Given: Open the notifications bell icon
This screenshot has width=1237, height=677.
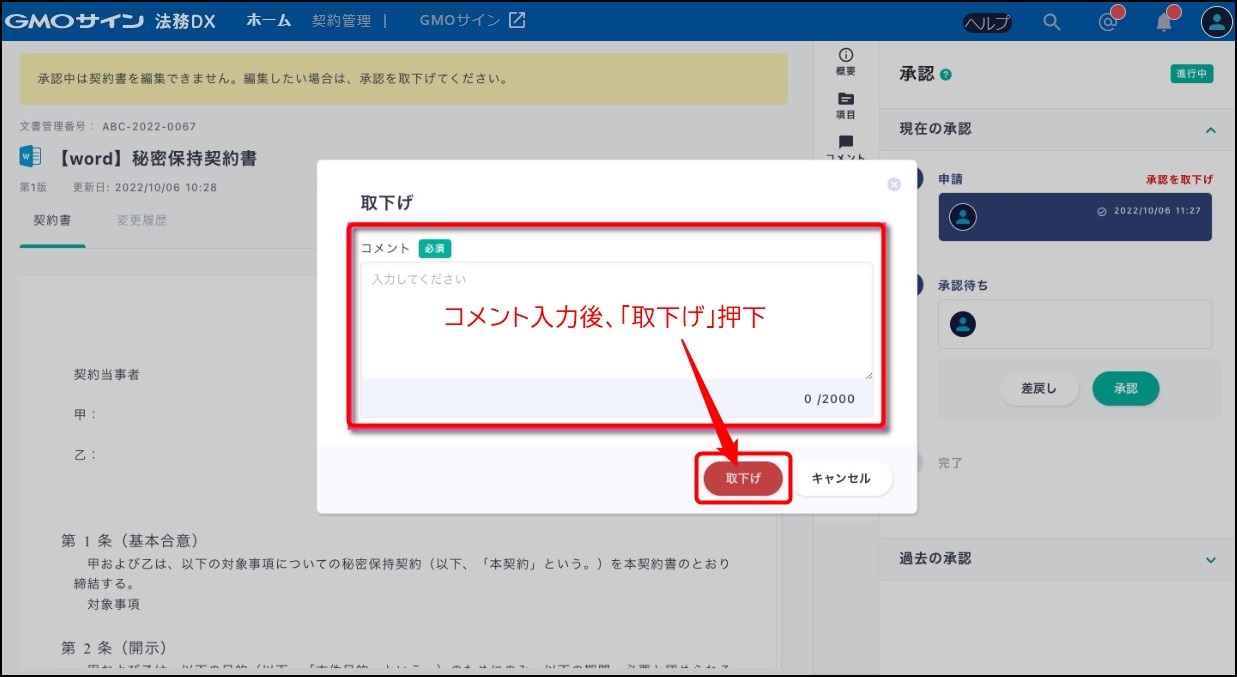Looking at the screenshot, I should [1164, 22].
